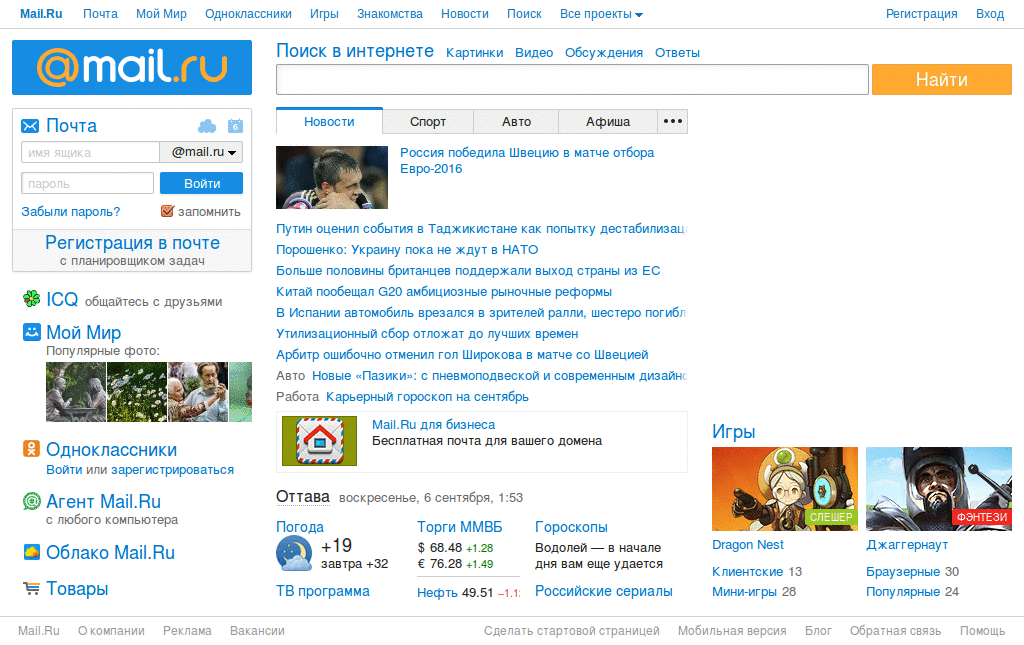Open the Dragon Nest game image
The image size is (1024, 645).
pyautogui.click(x=784, y=489)
